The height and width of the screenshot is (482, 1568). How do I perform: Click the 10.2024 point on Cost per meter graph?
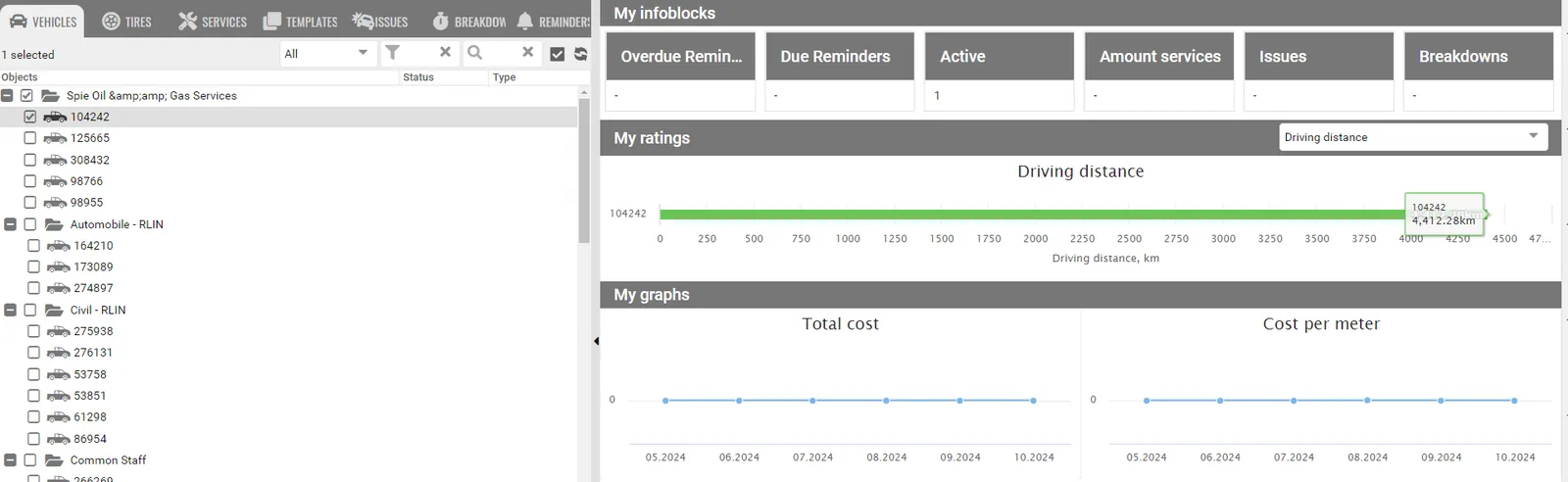click(x=1514, y=401)
